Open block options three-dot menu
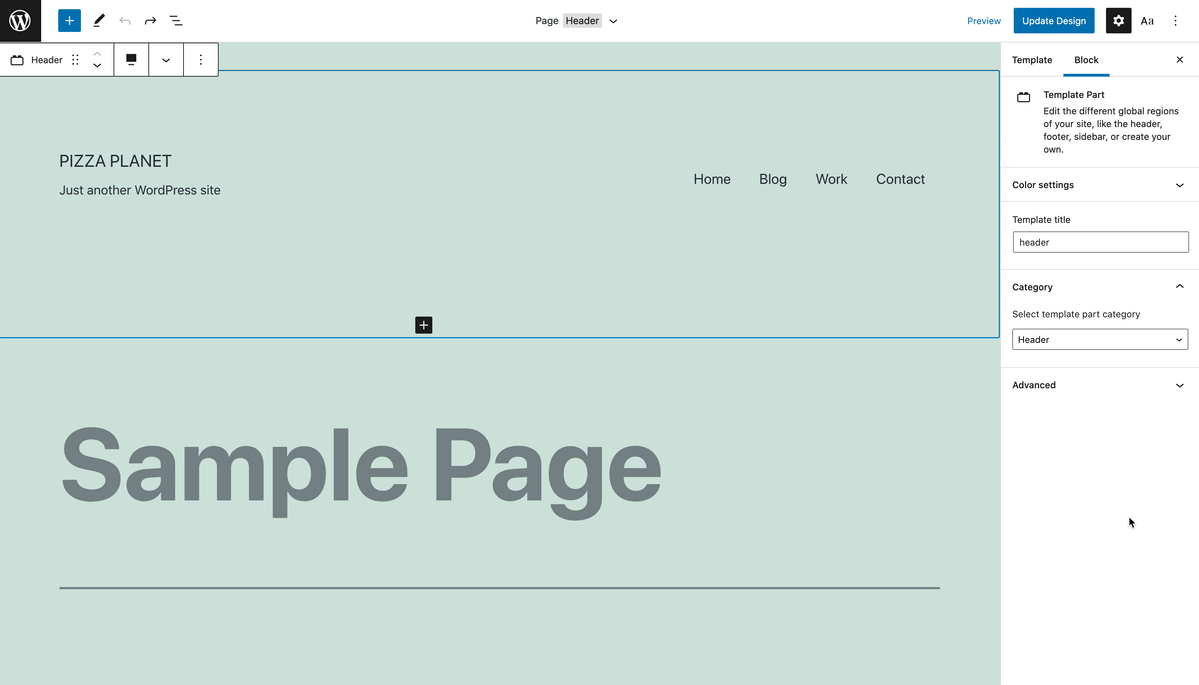Image resolution: width=1199 pixels, height=685 pixels. (201, 60)
